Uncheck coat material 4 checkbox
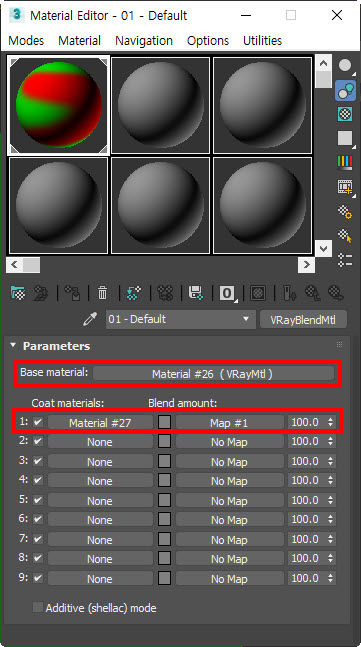 tap(38, 480)
